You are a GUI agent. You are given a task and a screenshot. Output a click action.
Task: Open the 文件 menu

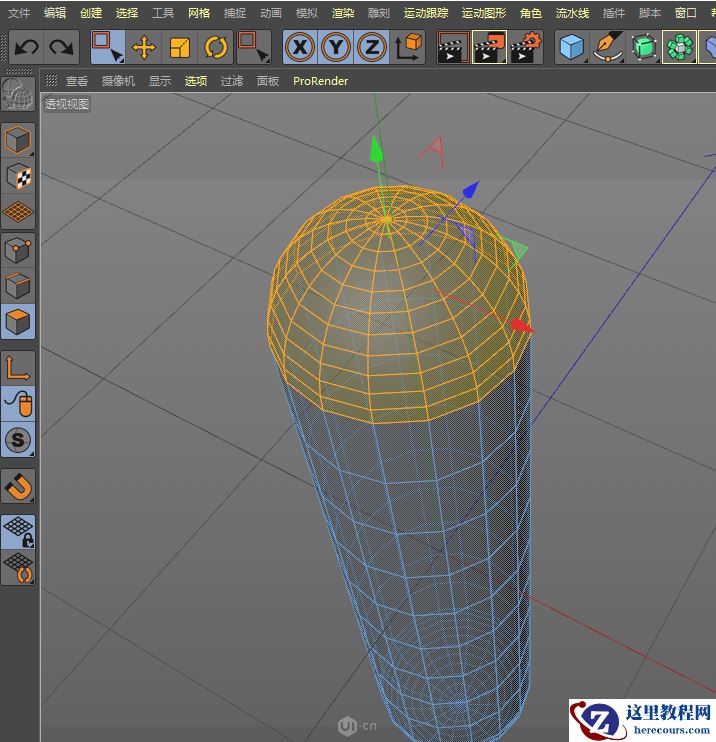(19, 13)
